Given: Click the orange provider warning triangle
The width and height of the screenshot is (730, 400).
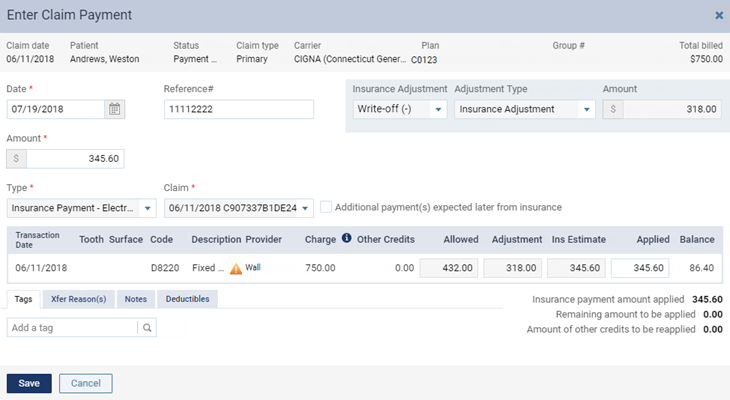Looking at the screenshot, I should (x=236, y=269).
